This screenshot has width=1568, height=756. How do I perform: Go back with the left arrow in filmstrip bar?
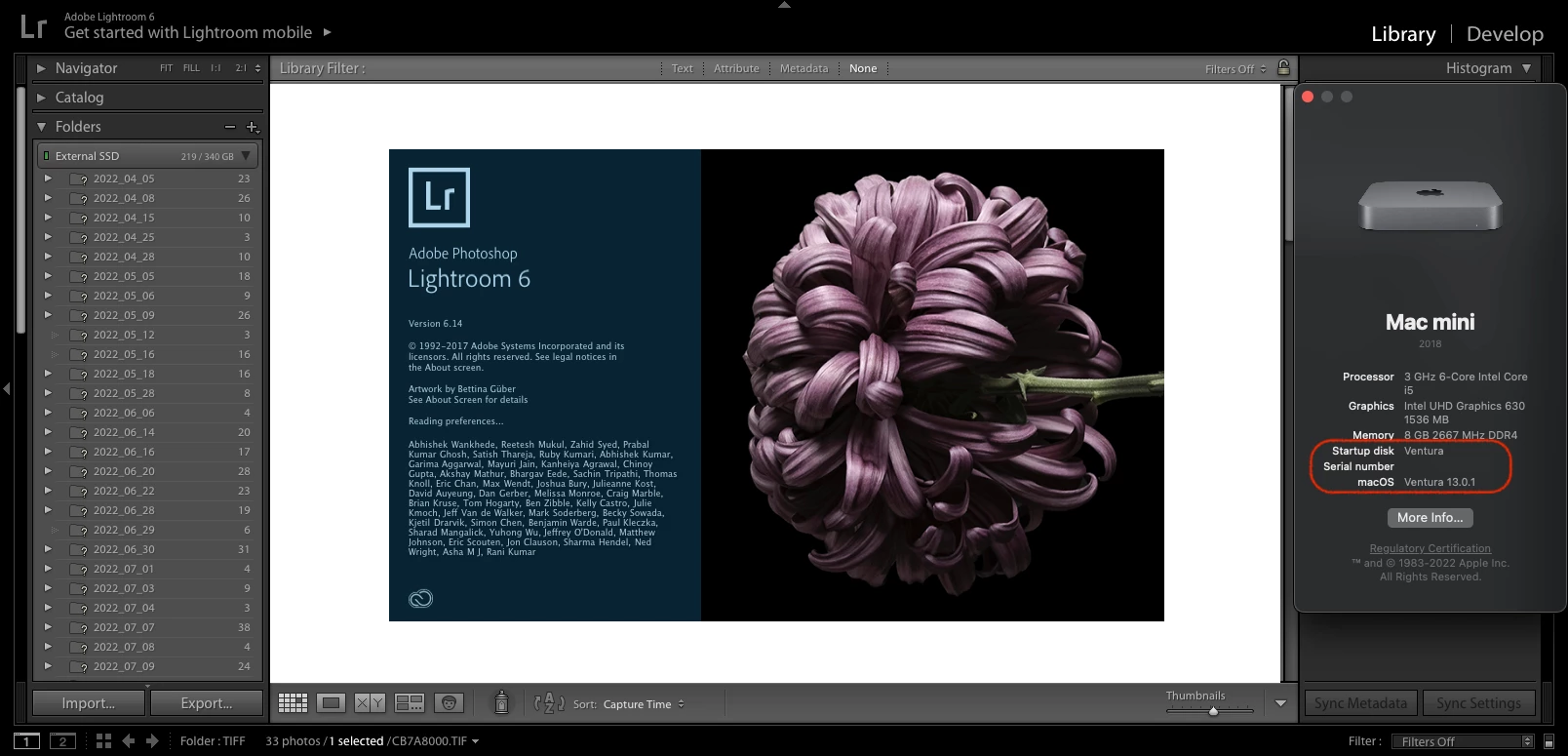(129, 741)
